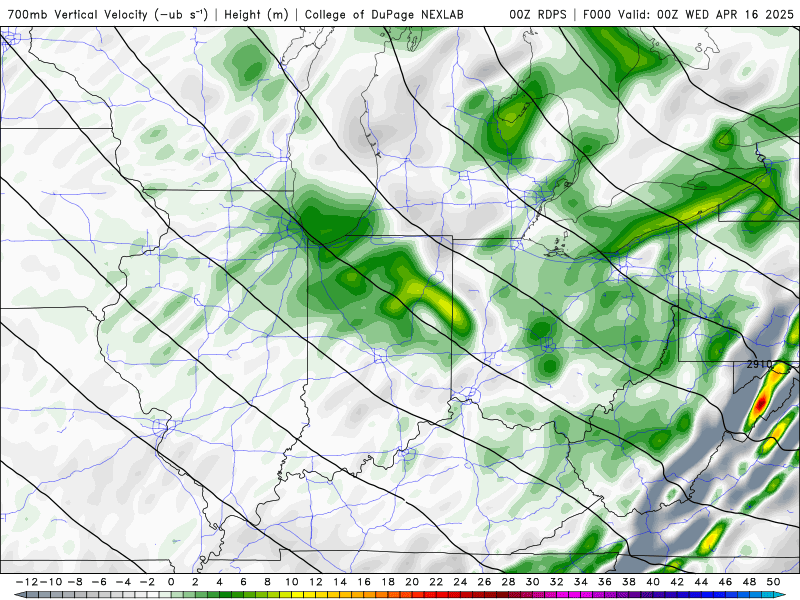The image size is (800, 600).
Task: Click the '2910' height contour label
Action: point(759,364)
